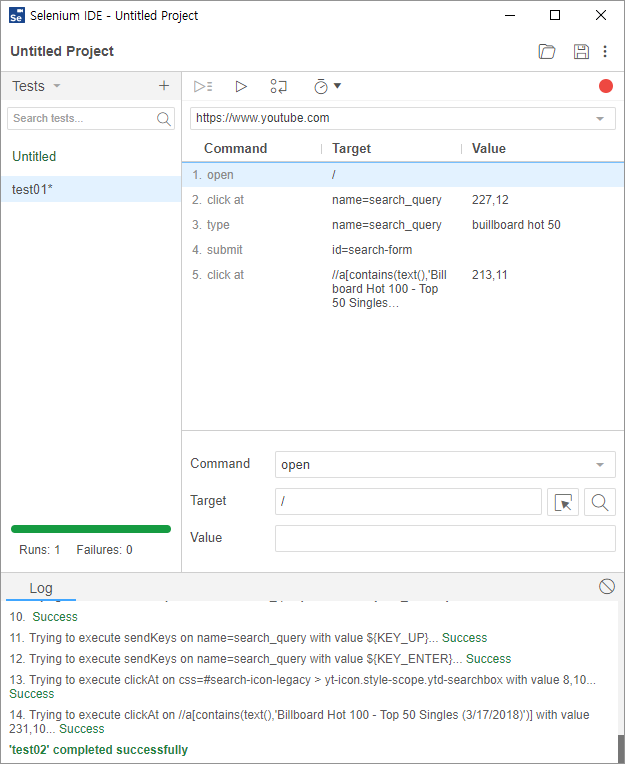Find target in page magnifier icon

point(600,502)
